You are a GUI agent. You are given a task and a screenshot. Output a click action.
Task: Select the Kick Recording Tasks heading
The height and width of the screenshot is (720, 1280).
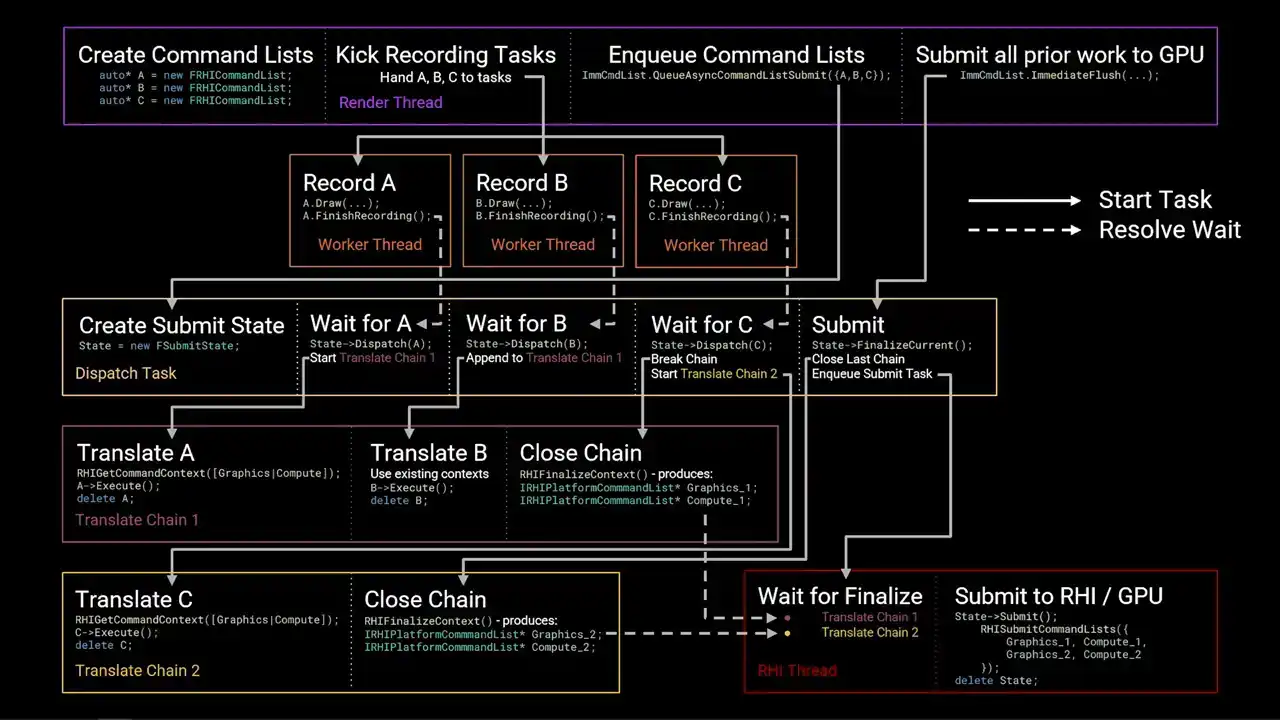pos(445,55)
